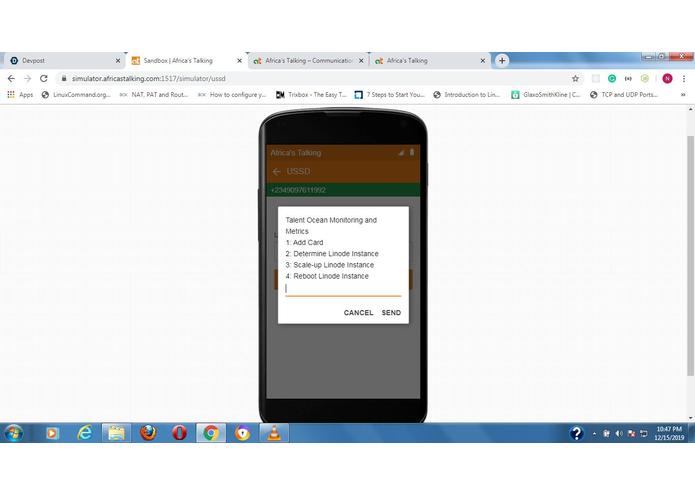Send the USSD response
This screenshot has height=494, width=695.
pyautogui.click(x=391, y=312)
